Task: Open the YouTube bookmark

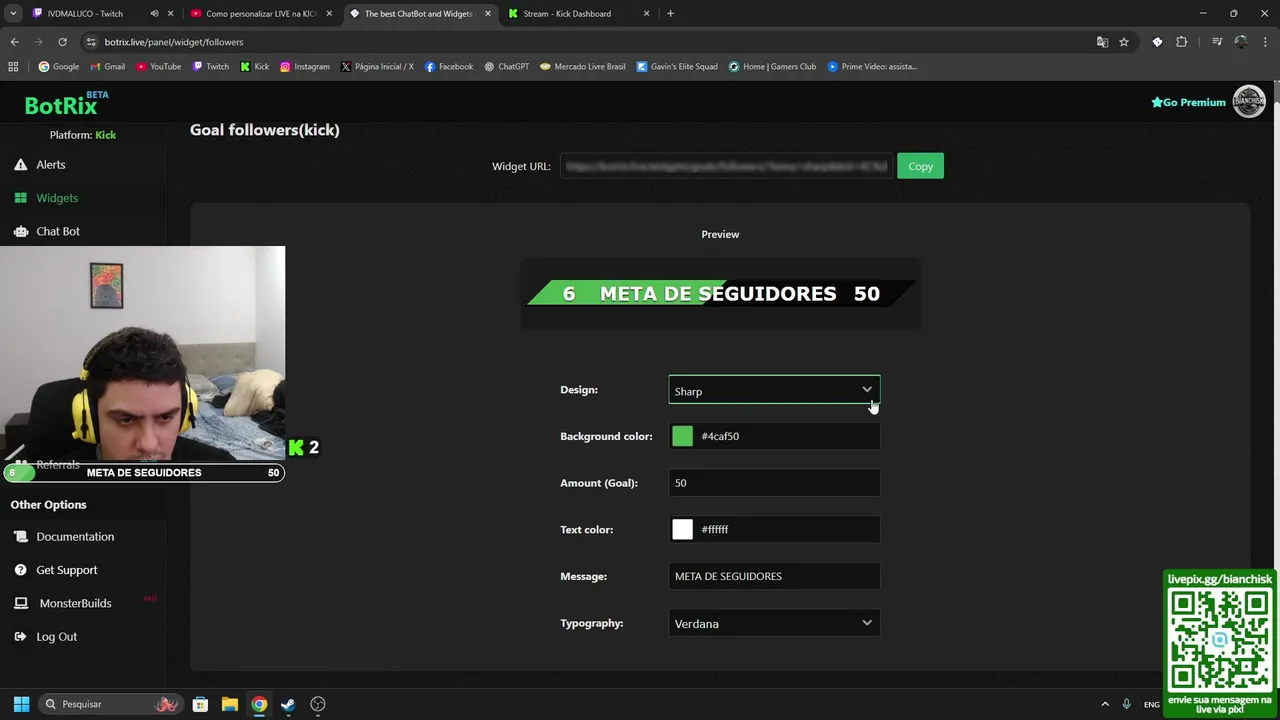Action: (x=158, y=67)
